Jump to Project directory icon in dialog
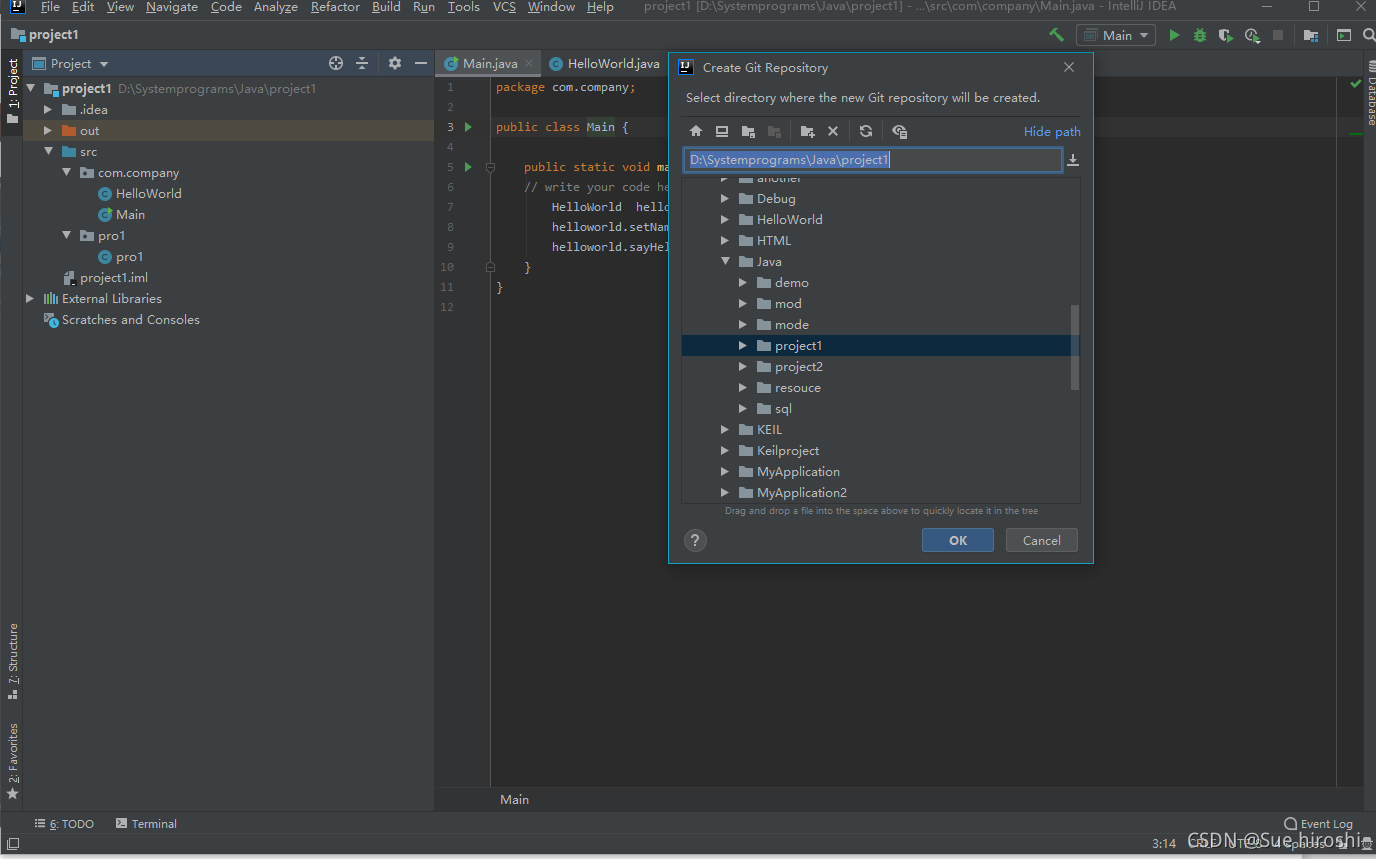Viewport: 1376px width, 859px height. coord(748,131)
